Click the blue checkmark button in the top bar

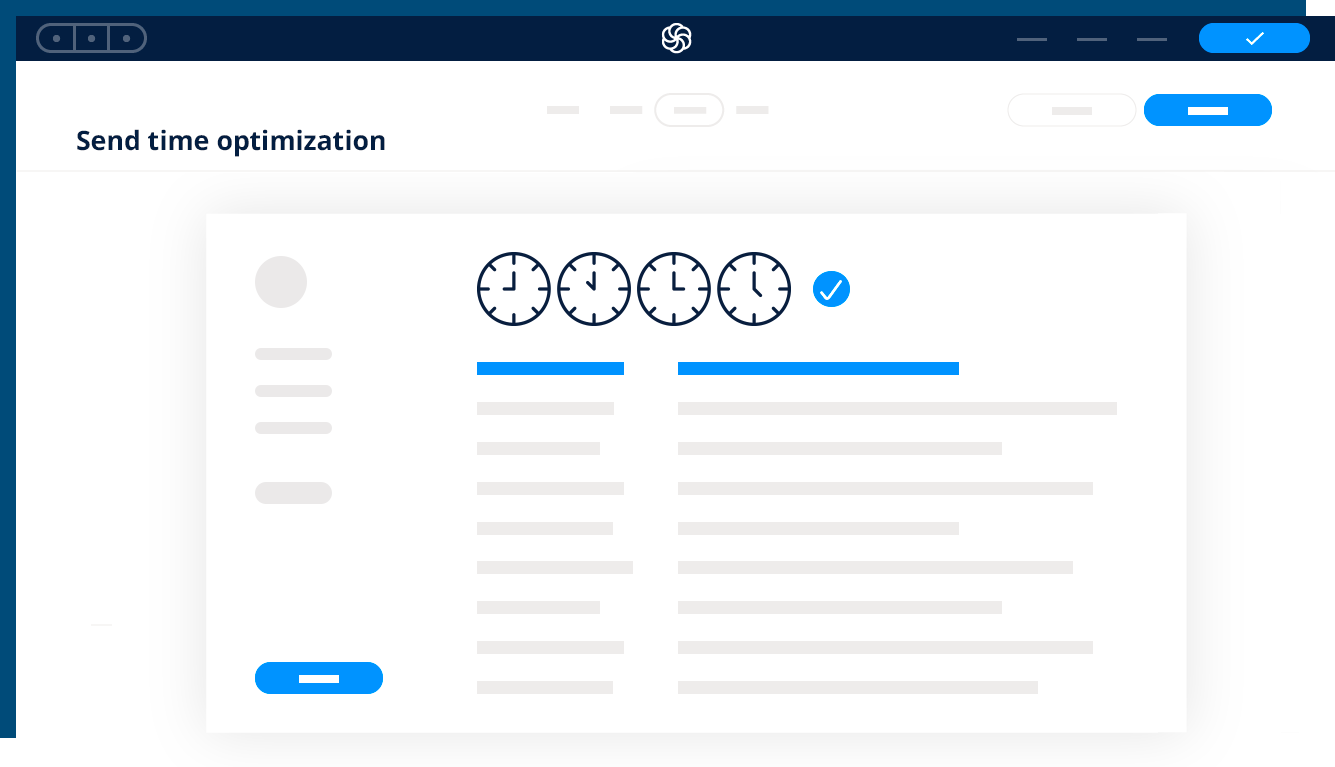coord(1254,38)
